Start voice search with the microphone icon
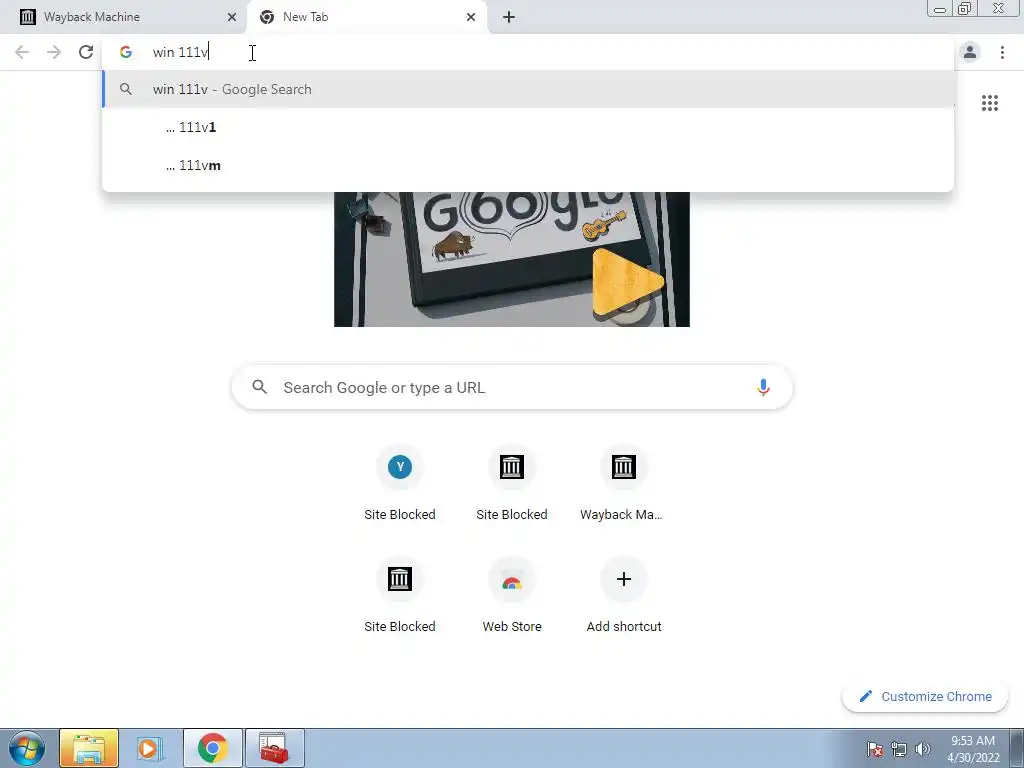The width and height of the screenshot is (1024, 768). (763, 387)
